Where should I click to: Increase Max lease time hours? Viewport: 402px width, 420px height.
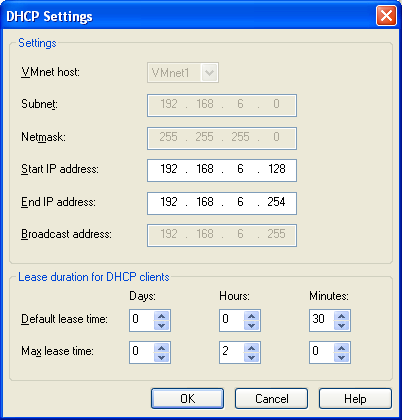pos(252,348)
